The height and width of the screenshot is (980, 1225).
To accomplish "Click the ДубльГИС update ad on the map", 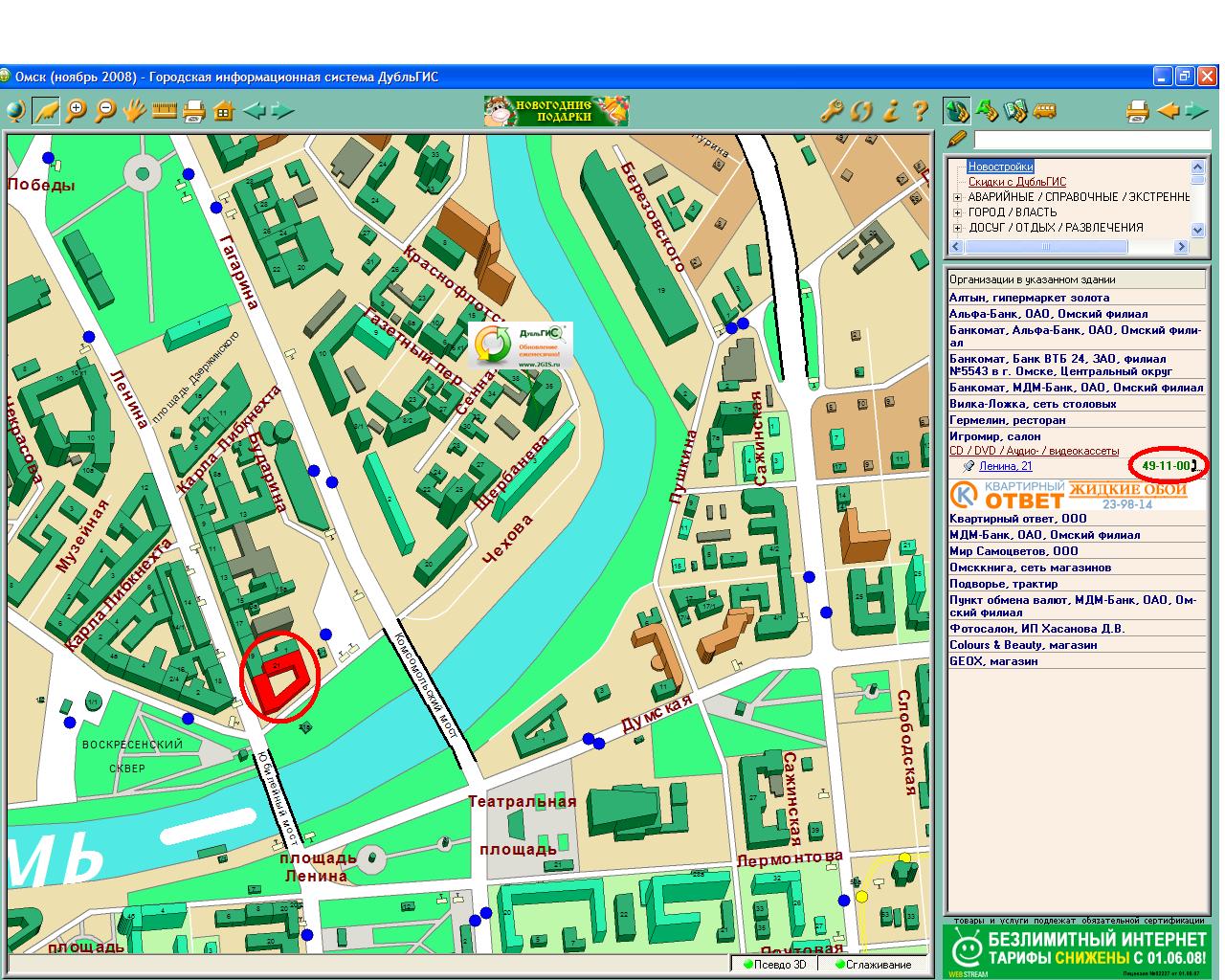I will click(x=520, y=345).
